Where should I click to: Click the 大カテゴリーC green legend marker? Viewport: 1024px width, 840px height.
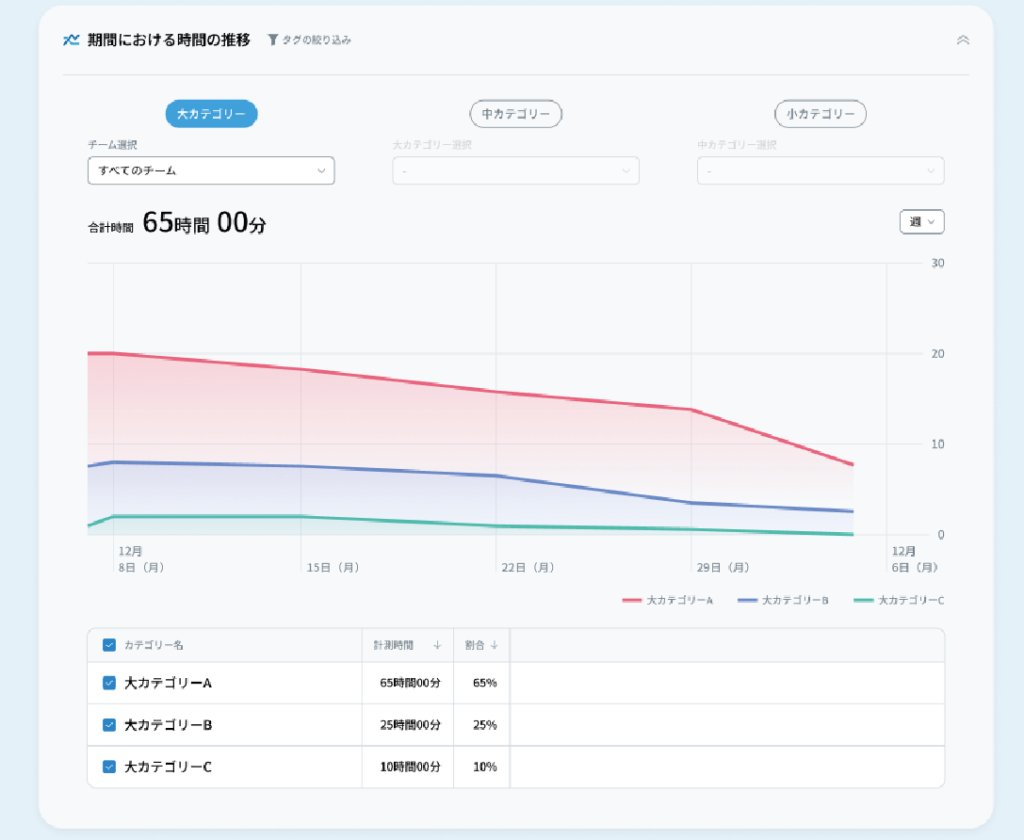coord(863,600)
